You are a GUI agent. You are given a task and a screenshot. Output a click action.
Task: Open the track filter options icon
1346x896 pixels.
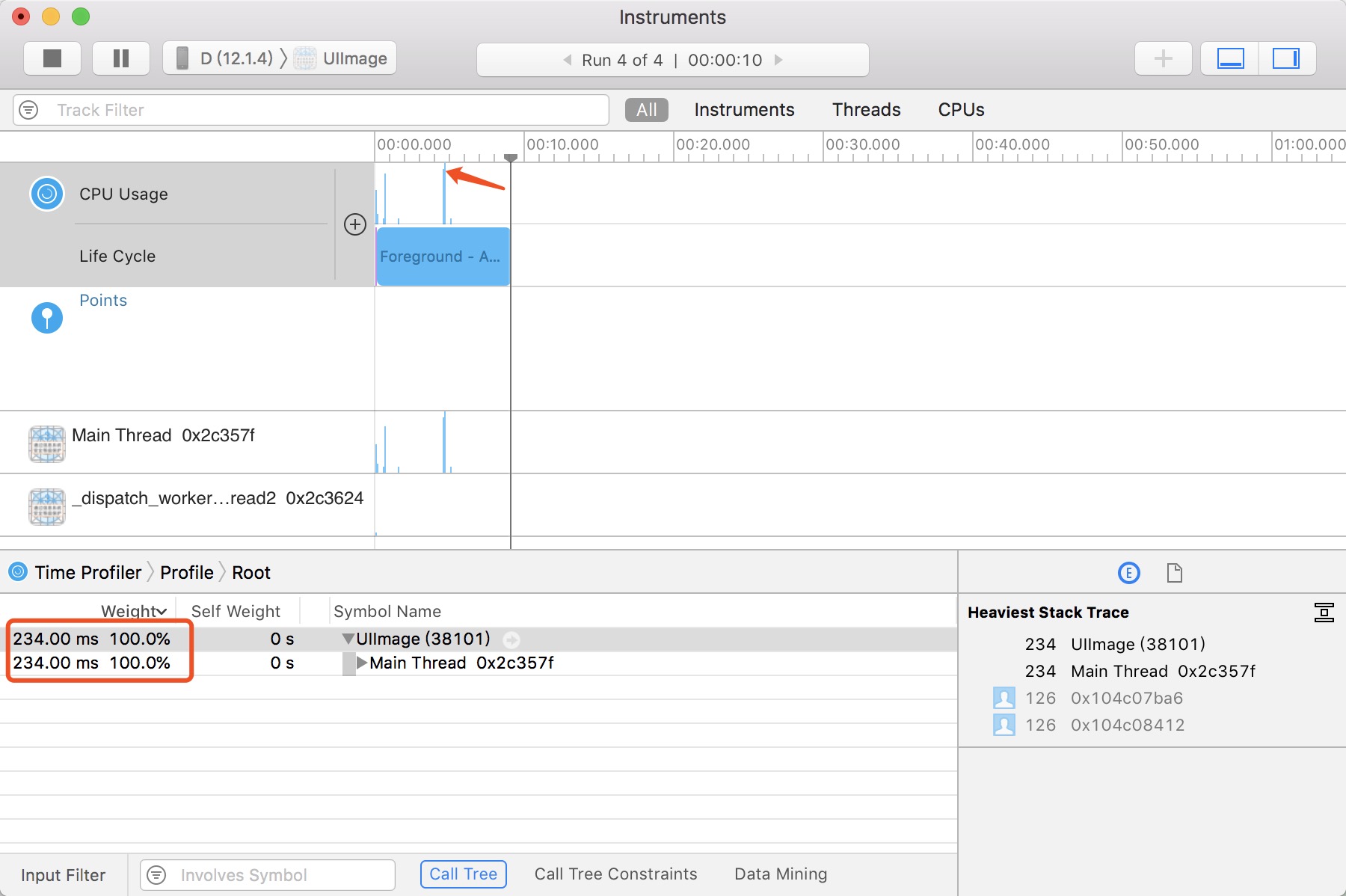pyautogui.click(x=28, y=110)
